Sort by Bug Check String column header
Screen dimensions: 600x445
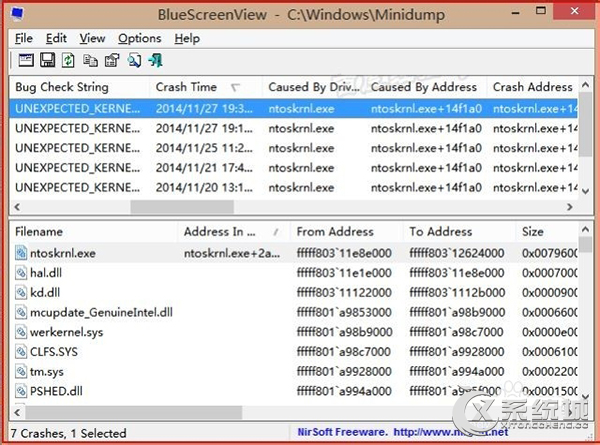(79, 87)
